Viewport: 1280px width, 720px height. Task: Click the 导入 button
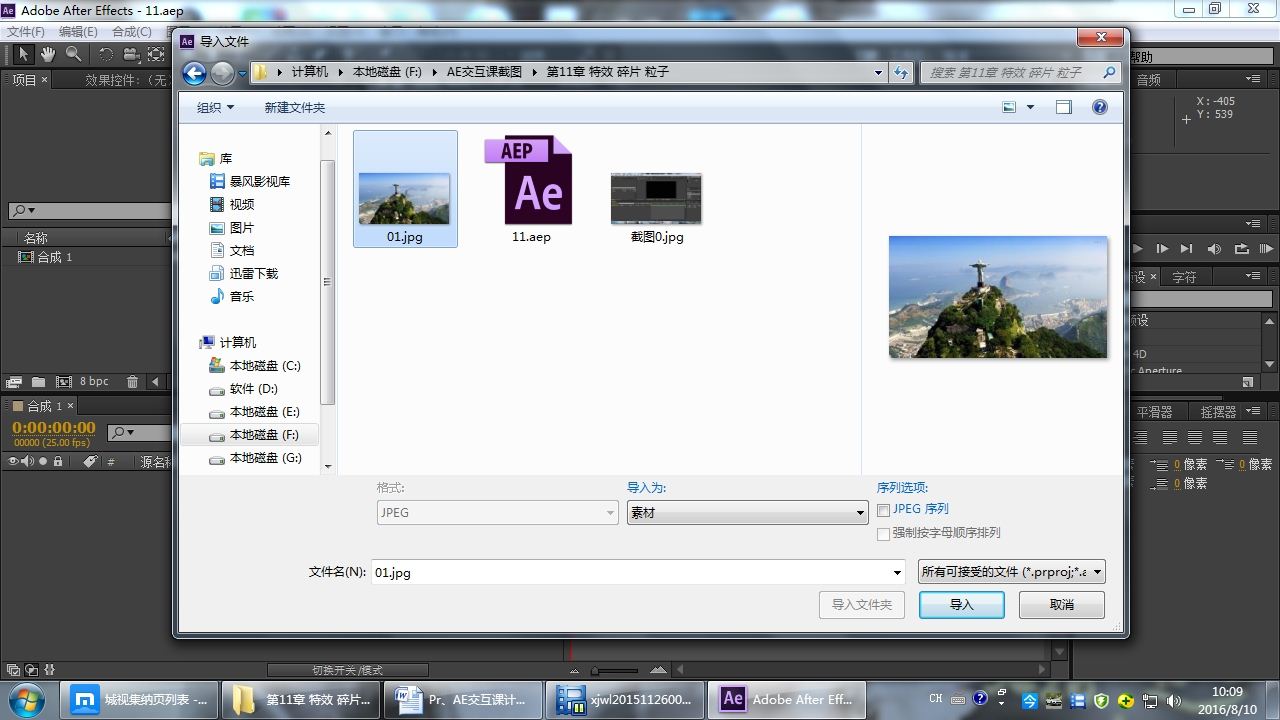coord(962,605)
